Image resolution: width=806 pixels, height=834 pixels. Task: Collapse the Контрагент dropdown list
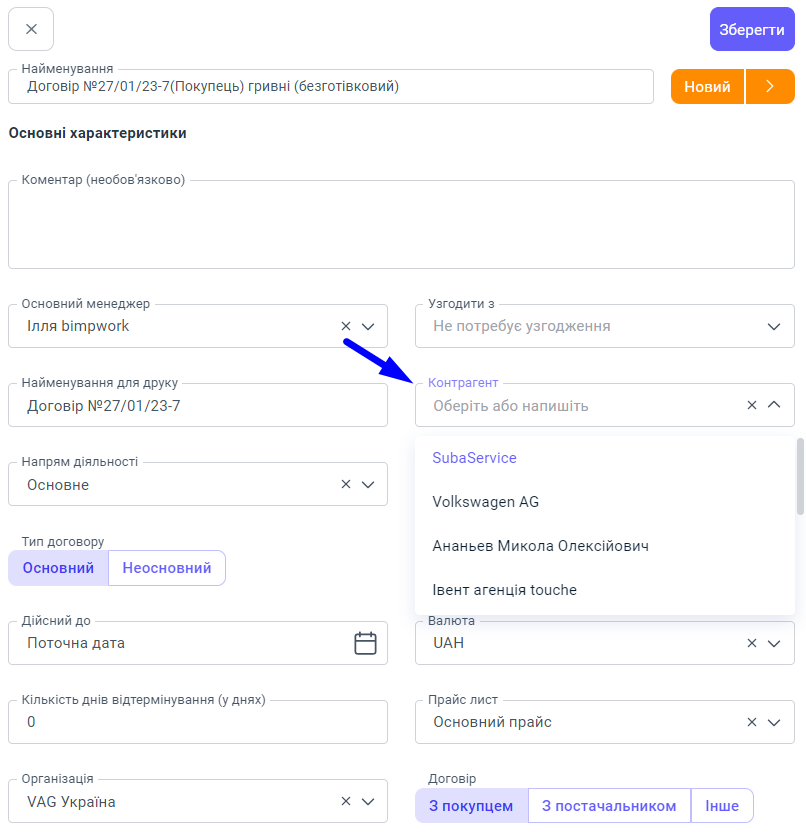pos(773,405)
